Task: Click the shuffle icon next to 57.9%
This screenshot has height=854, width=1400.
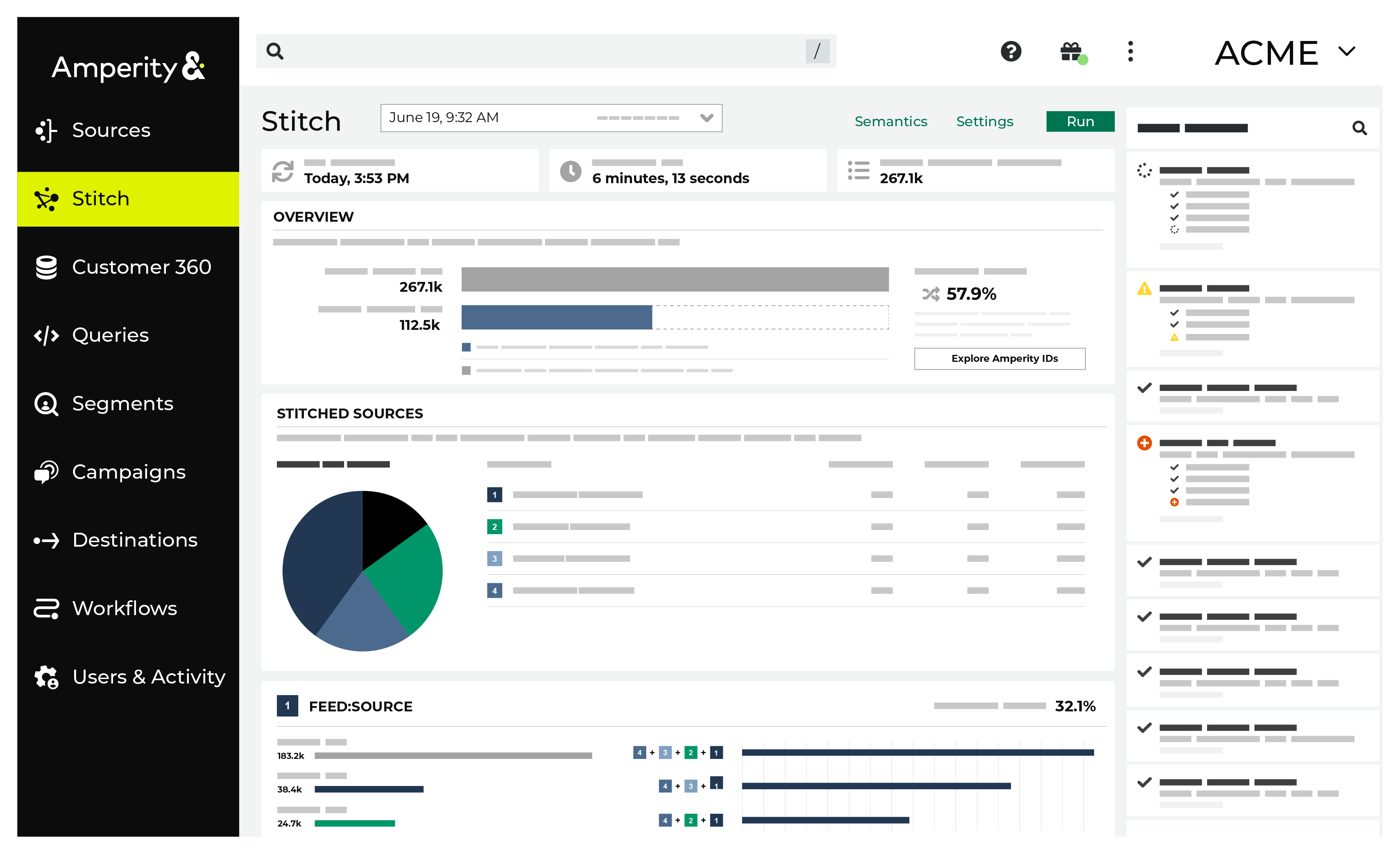Action: 931,294
